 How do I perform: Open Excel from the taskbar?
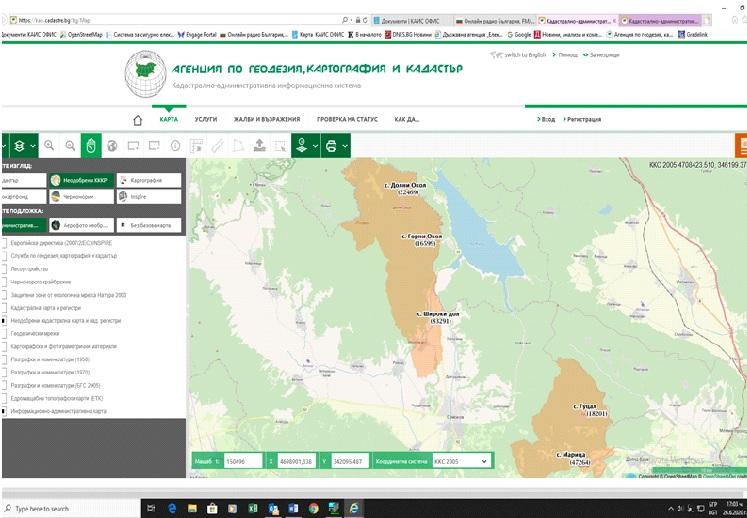pyautogui.click(x=253, y=508)
